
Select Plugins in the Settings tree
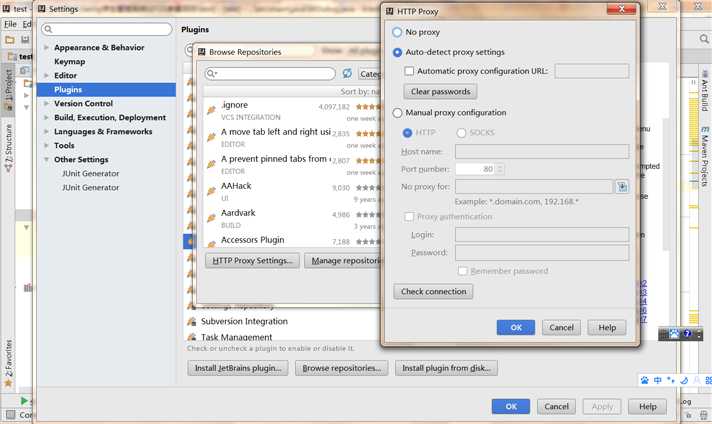[106, 90]
